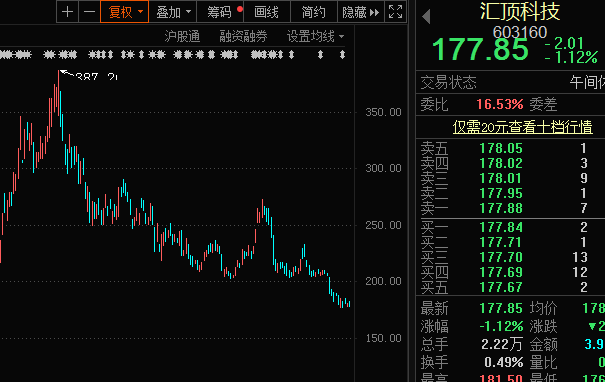Click the red dot on 筹码
Screen dimensions: 605x382
tap(240, 8)
